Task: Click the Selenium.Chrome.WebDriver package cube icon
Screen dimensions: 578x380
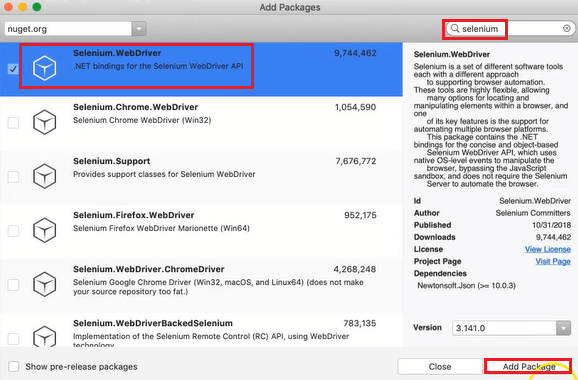Action: [44, 122]
